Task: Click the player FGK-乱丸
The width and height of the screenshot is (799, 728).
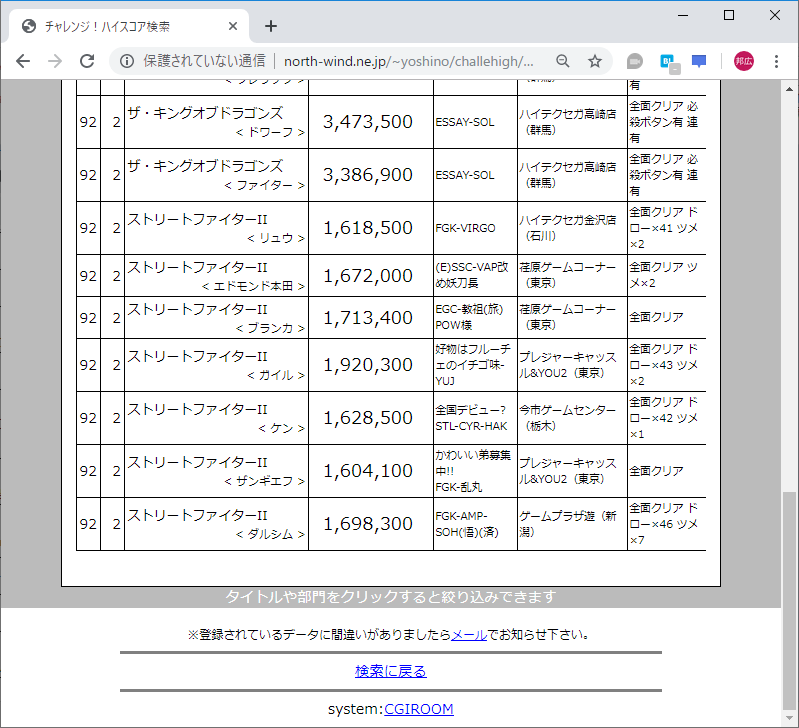Action: (459, 487)
